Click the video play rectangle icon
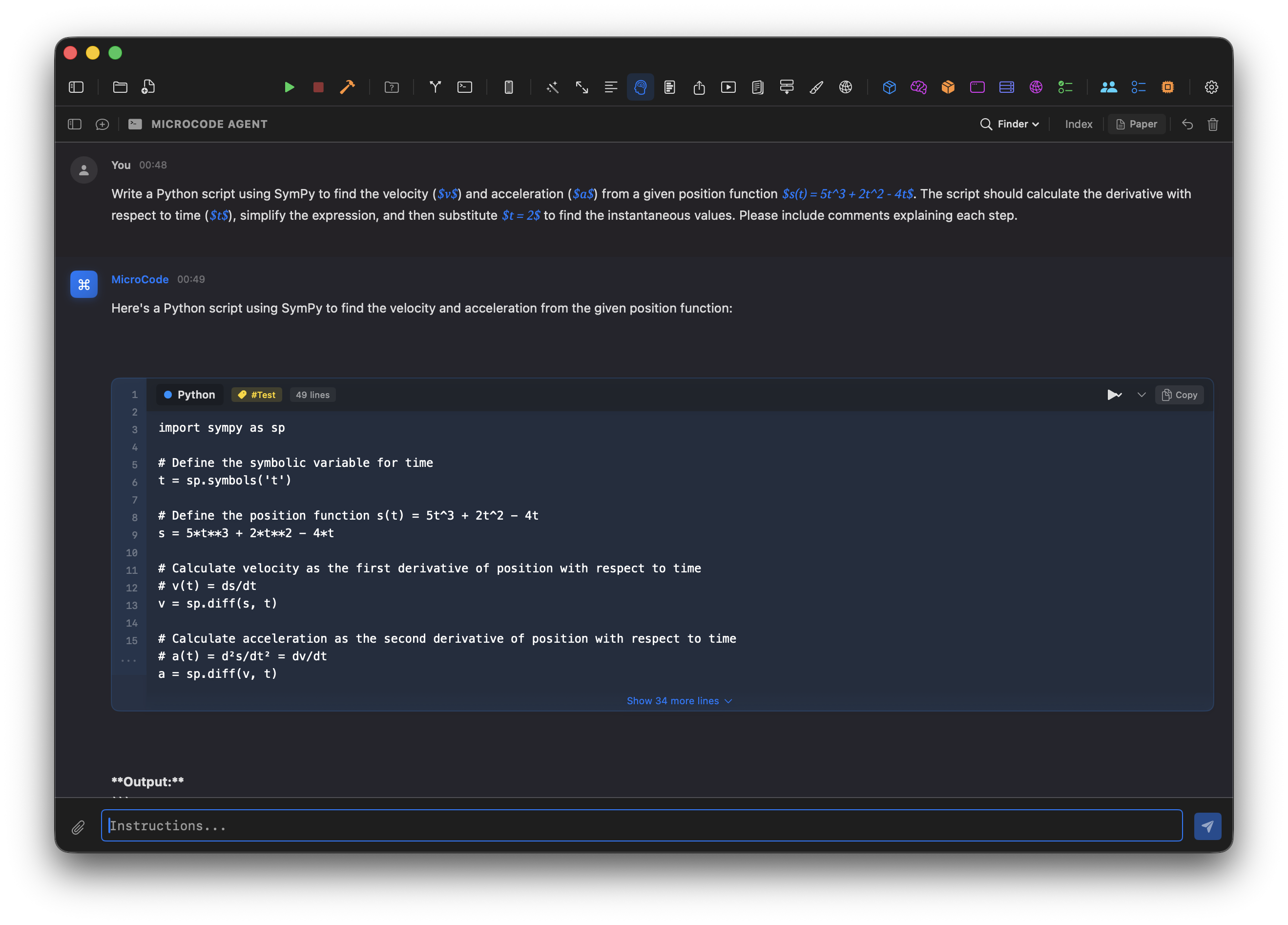This screenshot has height=925, width=1288. 728,87
